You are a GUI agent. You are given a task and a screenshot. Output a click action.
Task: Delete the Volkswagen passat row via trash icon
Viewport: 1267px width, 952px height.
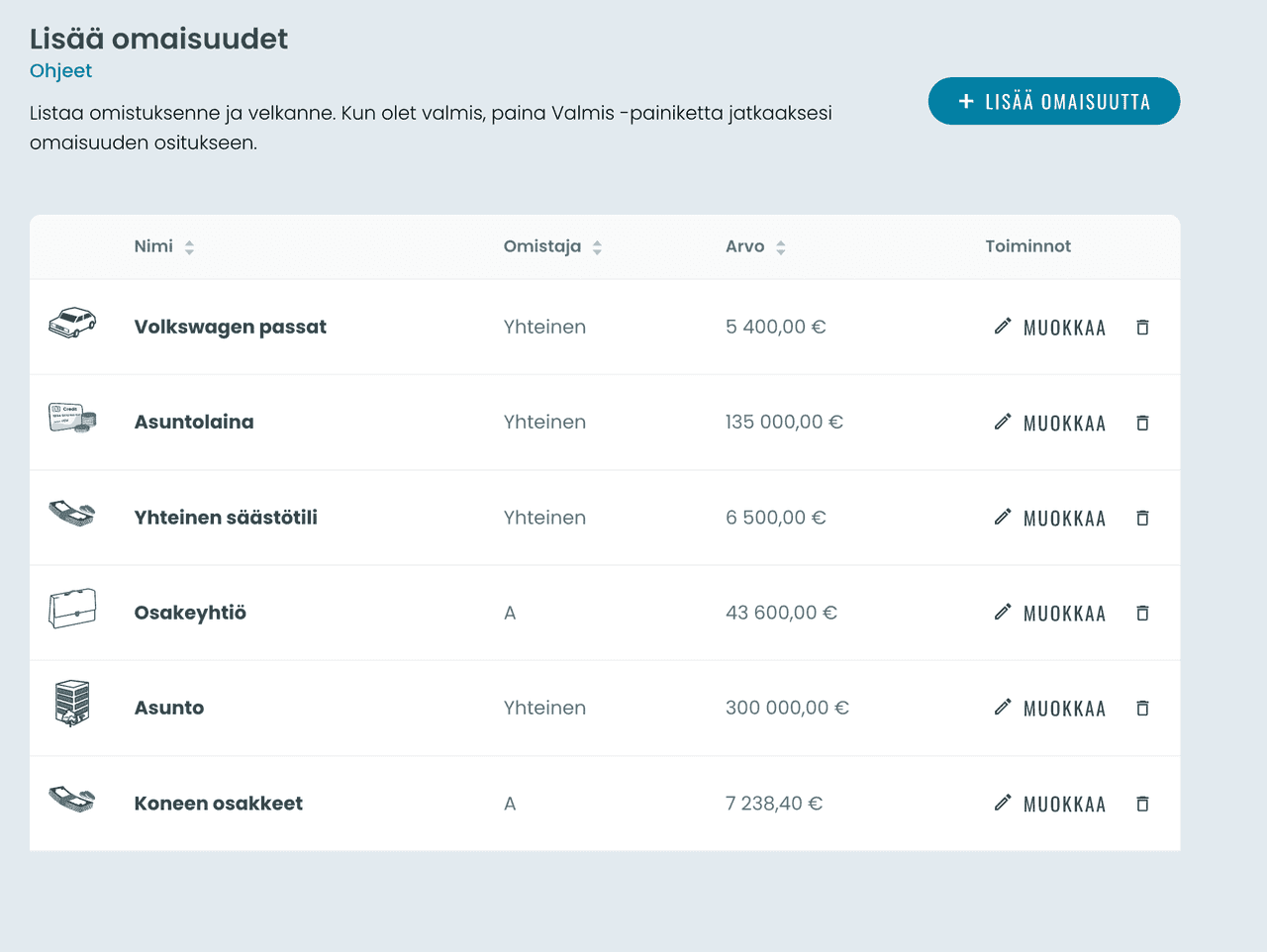(x=1142, y=328)
